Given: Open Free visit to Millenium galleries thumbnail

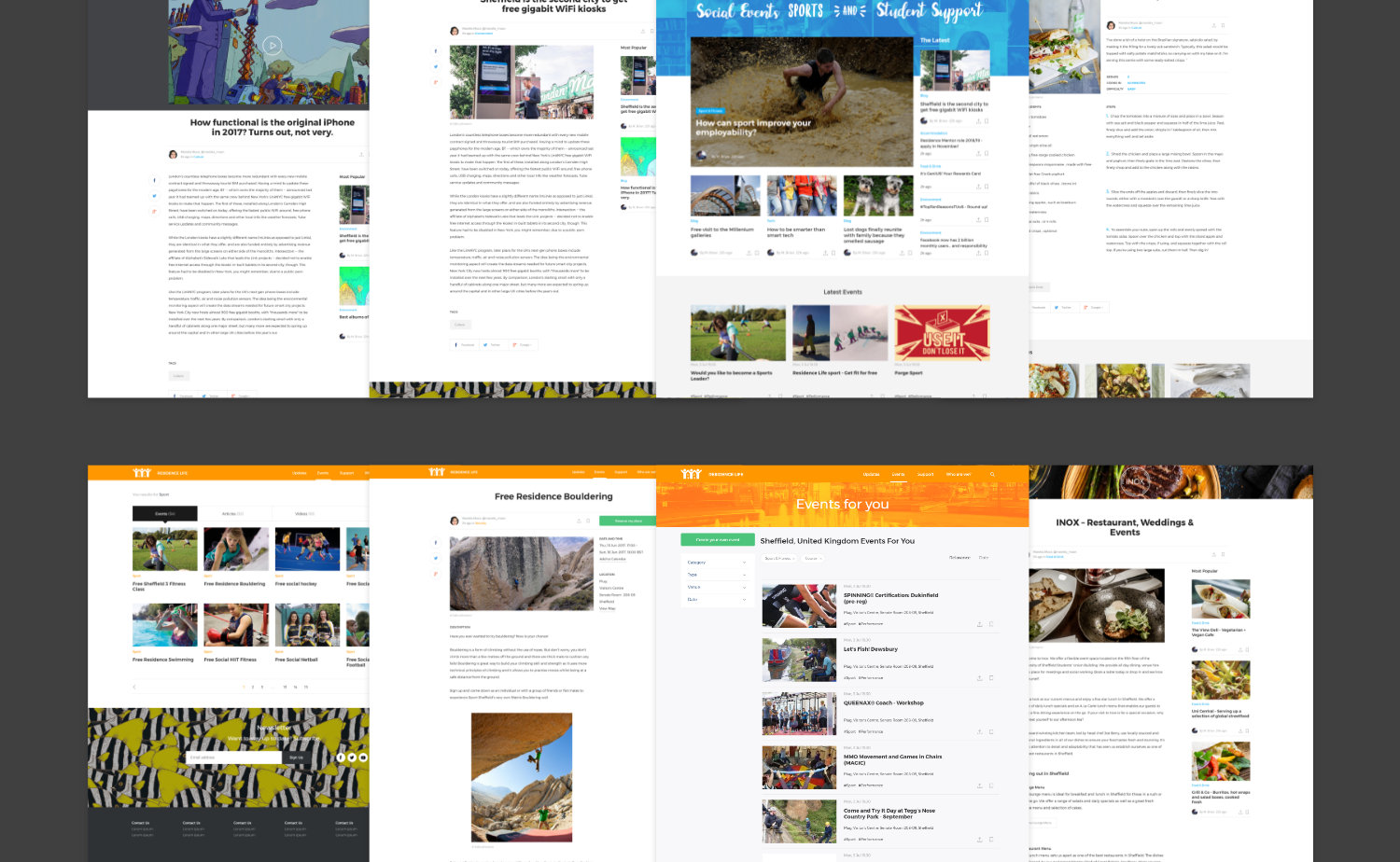Looking at the screenshot, I should point(725,196).
